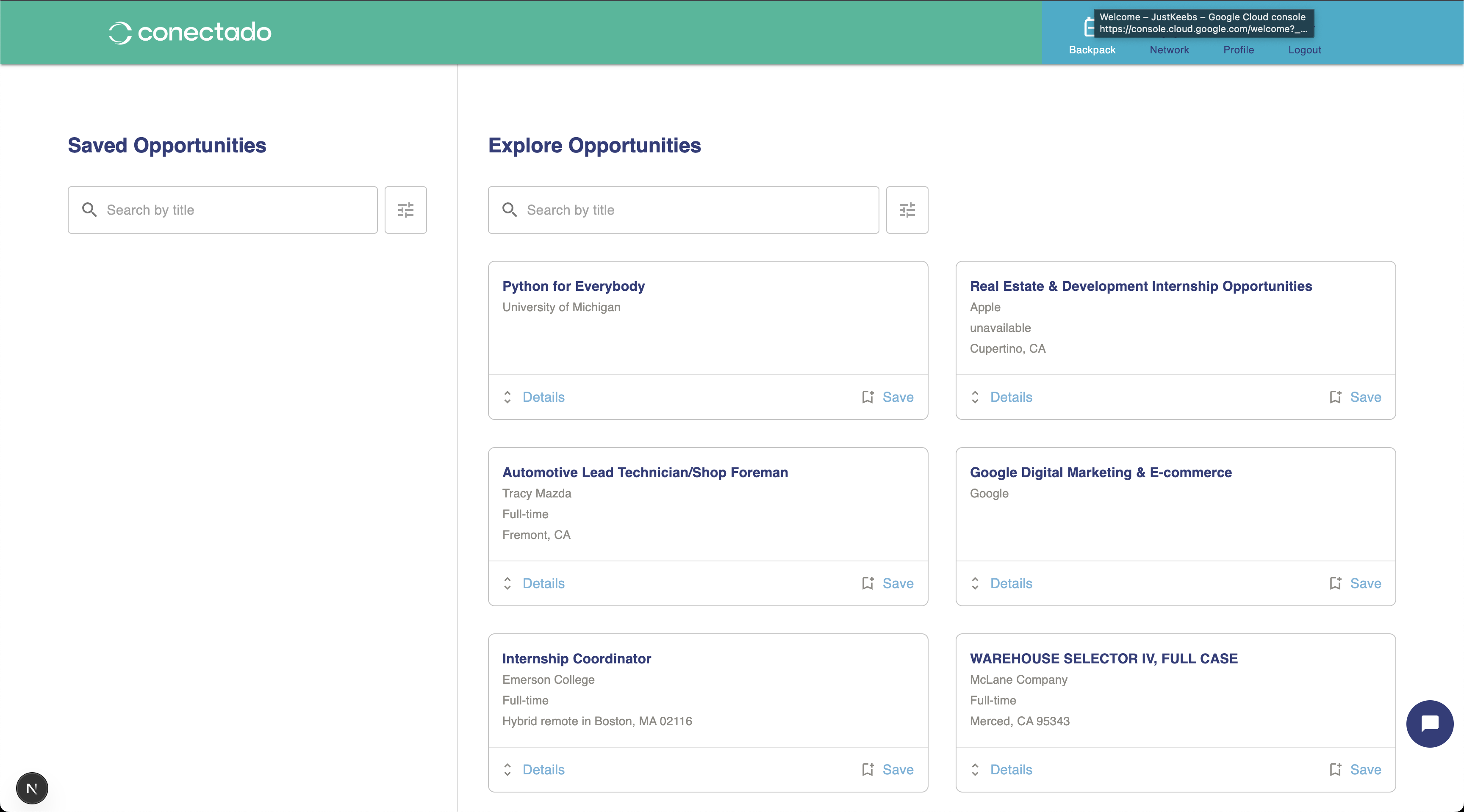Open the chat bubble widget
1464x812 pixels.
point(1429,724)
